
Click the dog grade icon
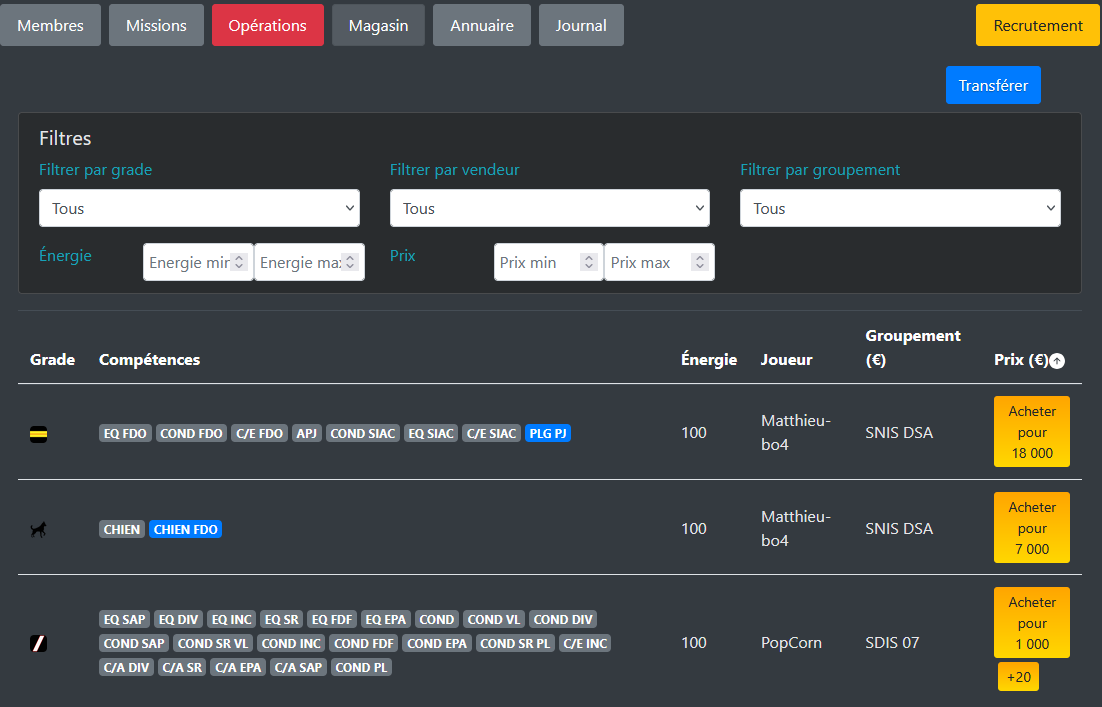click(x=38, y=530)
